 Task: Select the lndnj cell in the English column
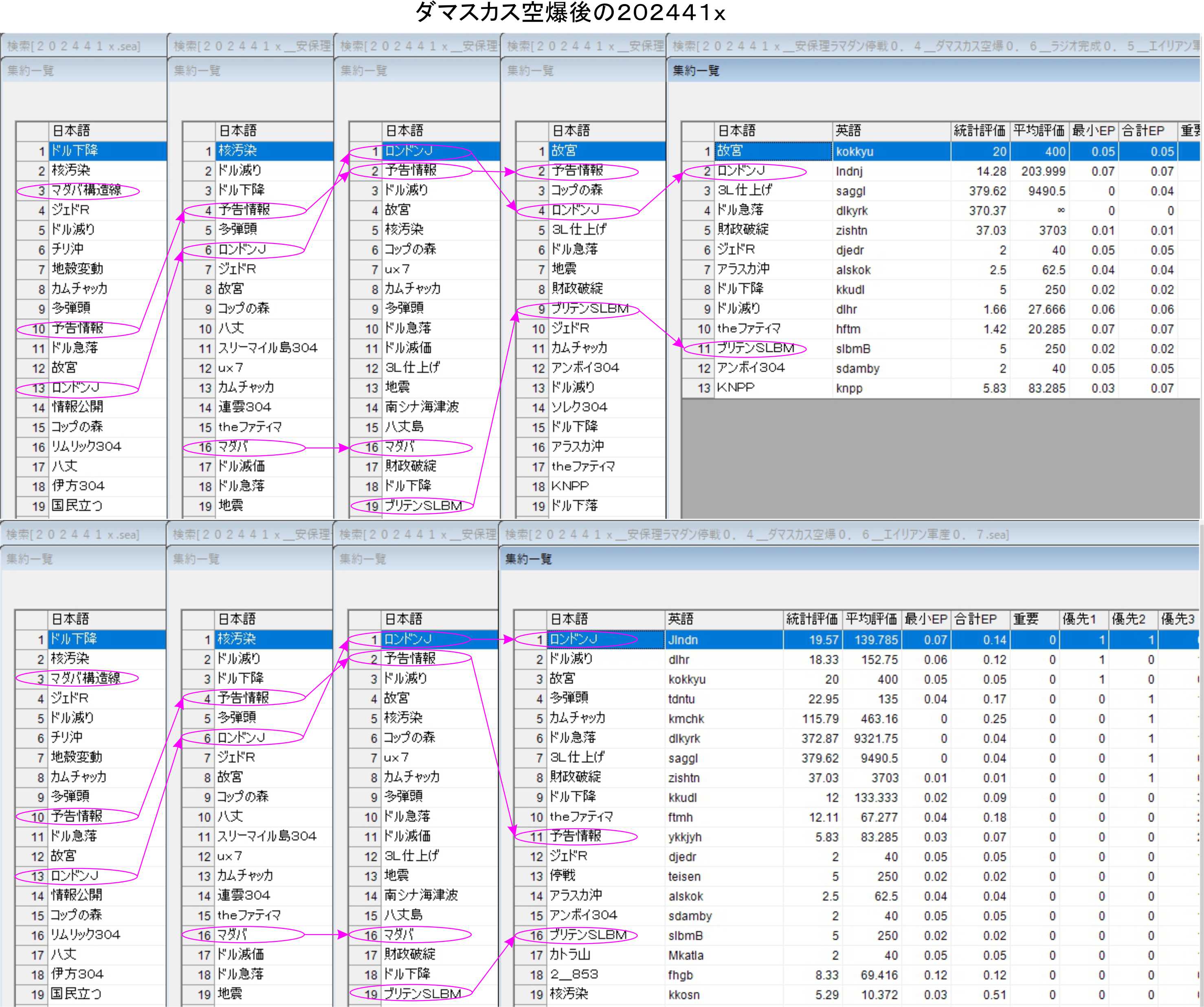(x=891, y=171)
